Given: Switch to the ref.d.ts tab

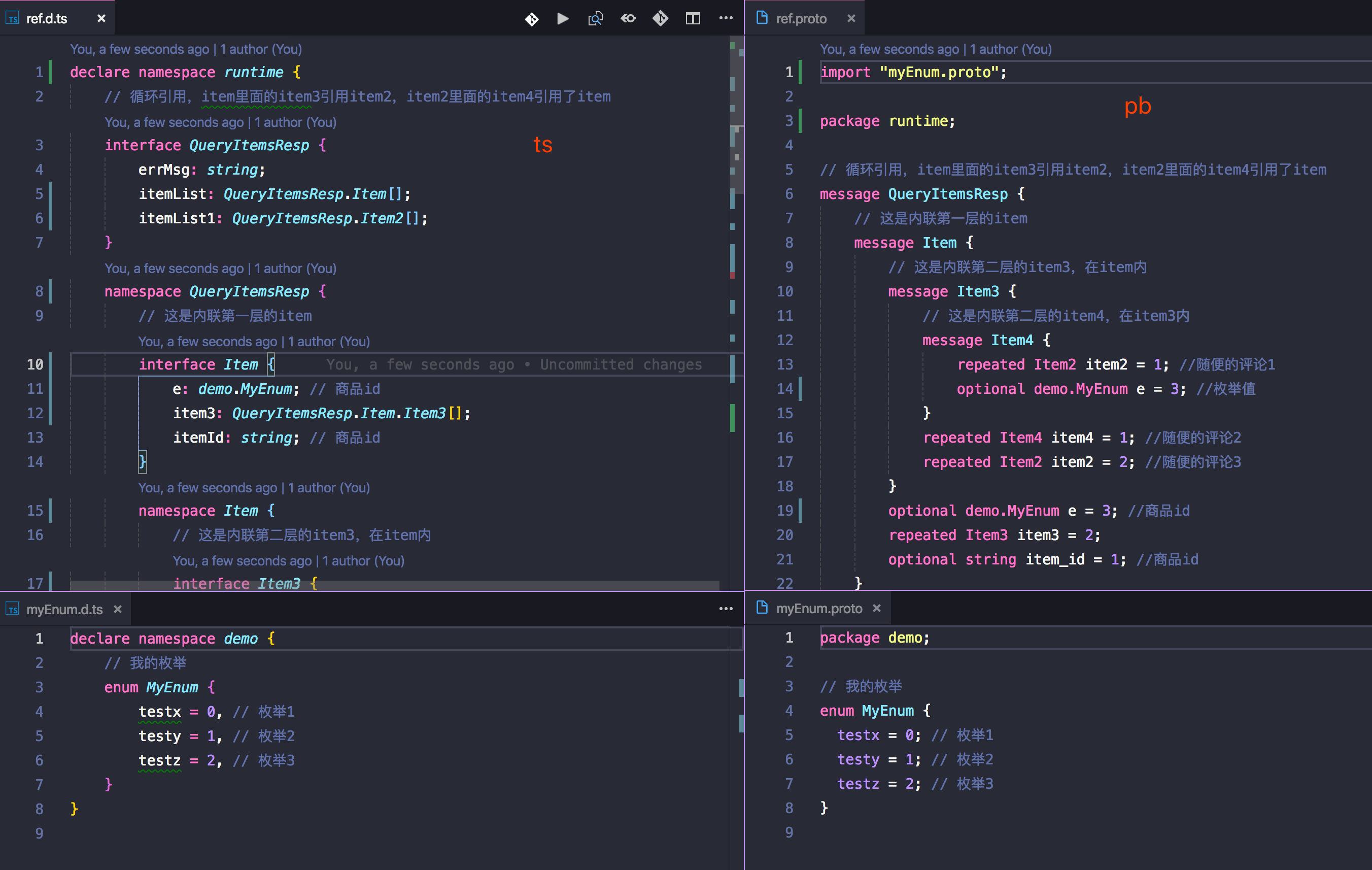Looking at the screenshot, I should click(x=47, y=19).
